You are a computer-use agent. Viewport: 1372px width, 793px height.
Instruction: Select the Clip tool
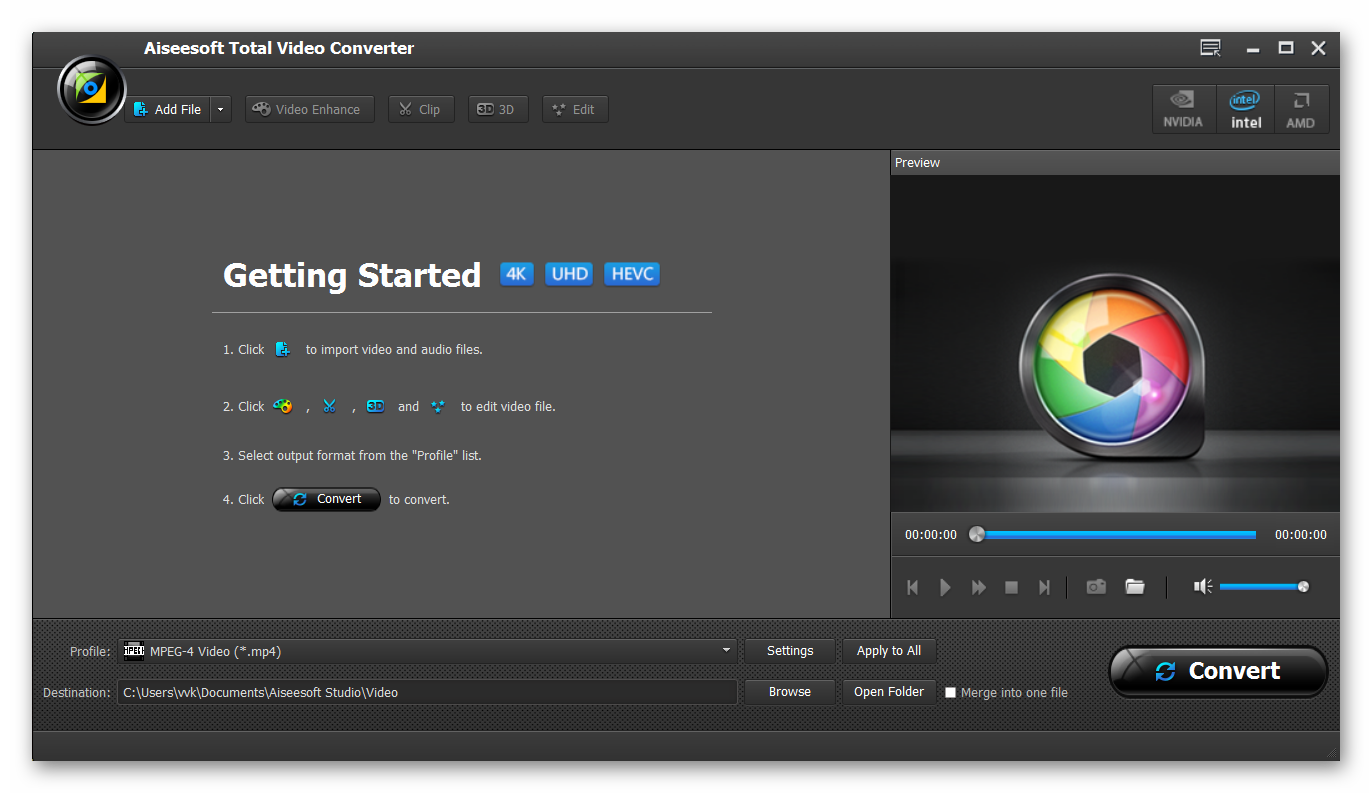point(421,109)
